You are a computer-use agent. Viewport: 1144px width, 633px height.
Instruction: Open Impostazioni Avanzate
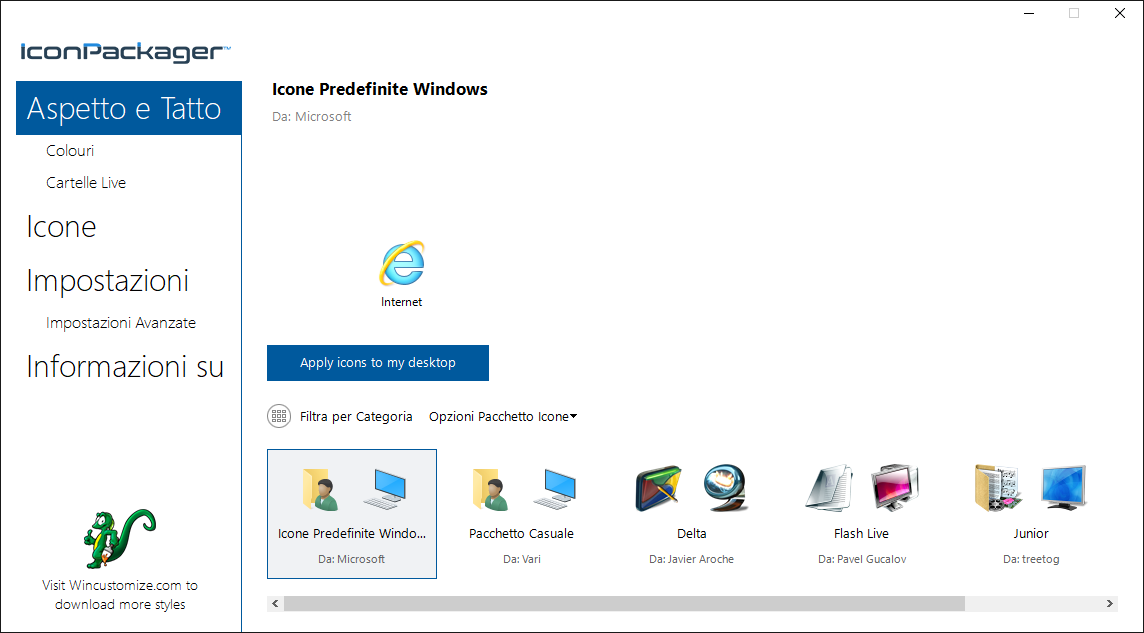pyautogui.click(x=121, y=322)
